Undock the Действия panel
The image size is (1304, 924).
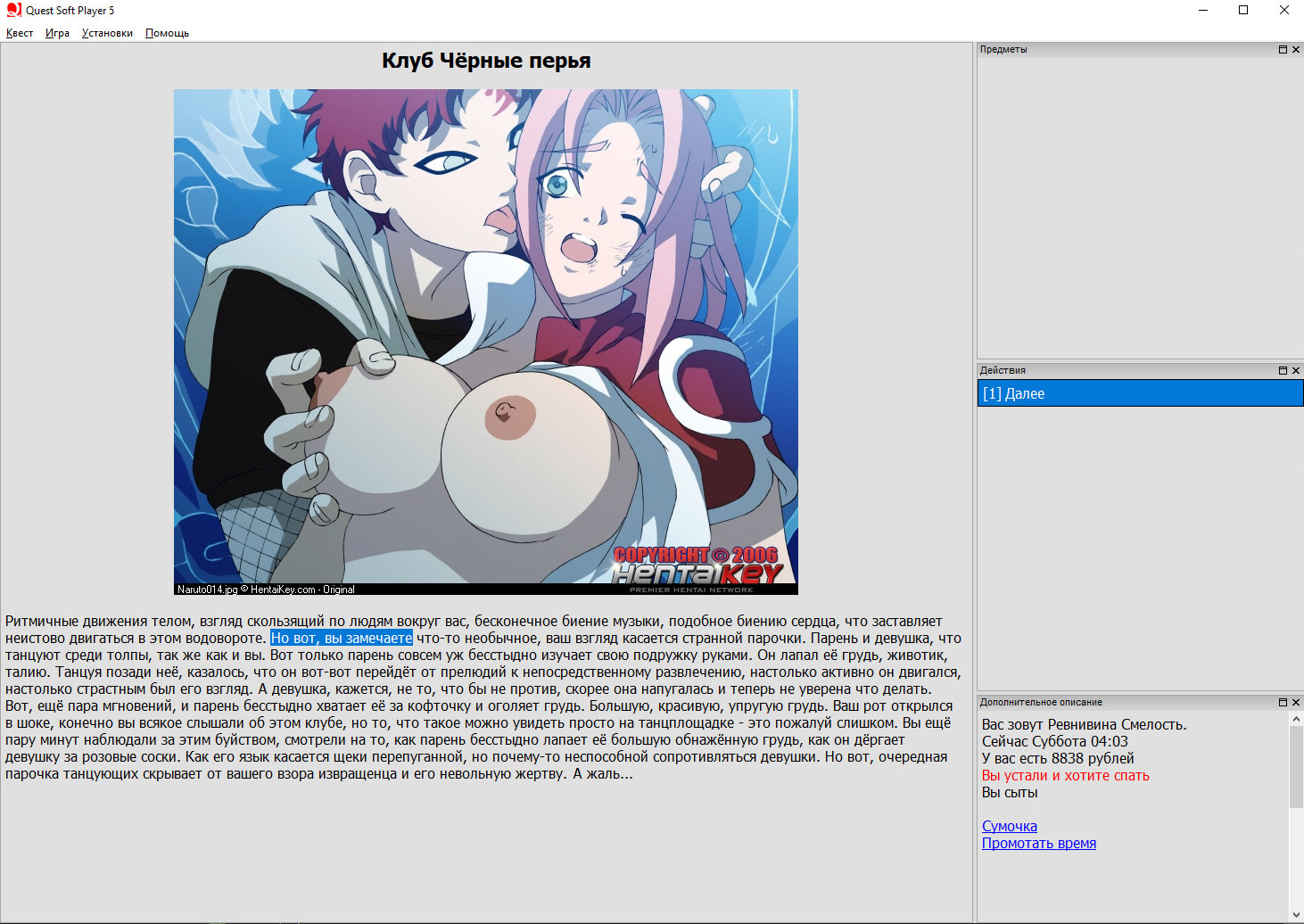[1283, 370]
